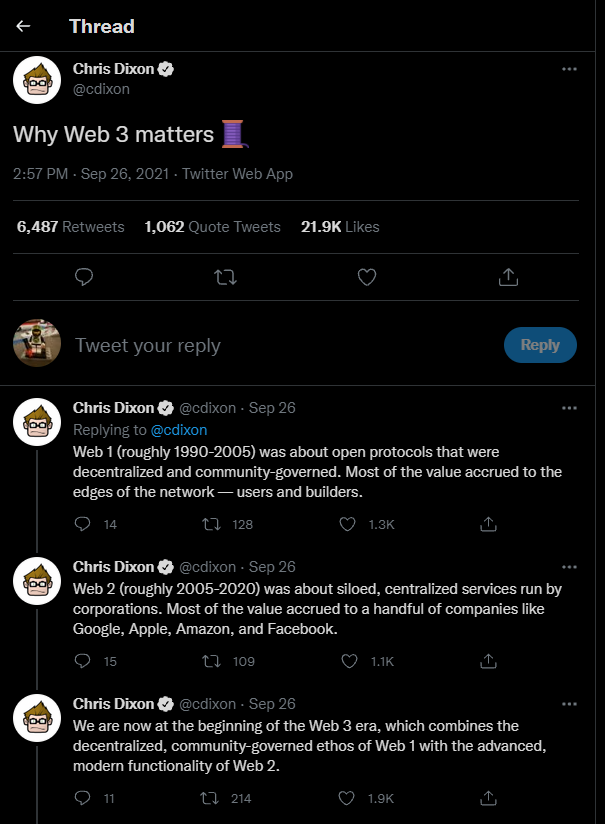
Task: Like the Web 2 tweet with 1.1K likes
Action: (347, 661)
